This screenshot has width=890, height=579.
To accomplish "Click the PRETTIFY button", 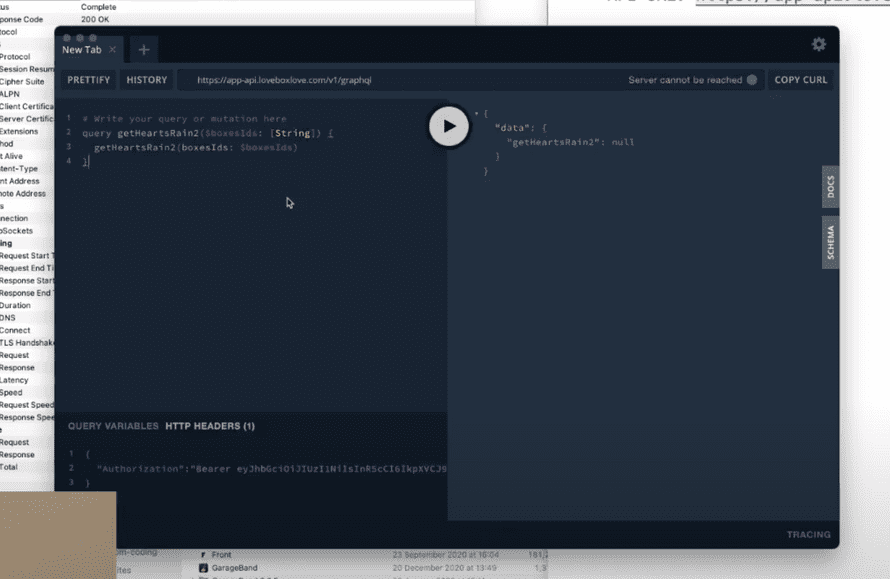I will 89,80.
